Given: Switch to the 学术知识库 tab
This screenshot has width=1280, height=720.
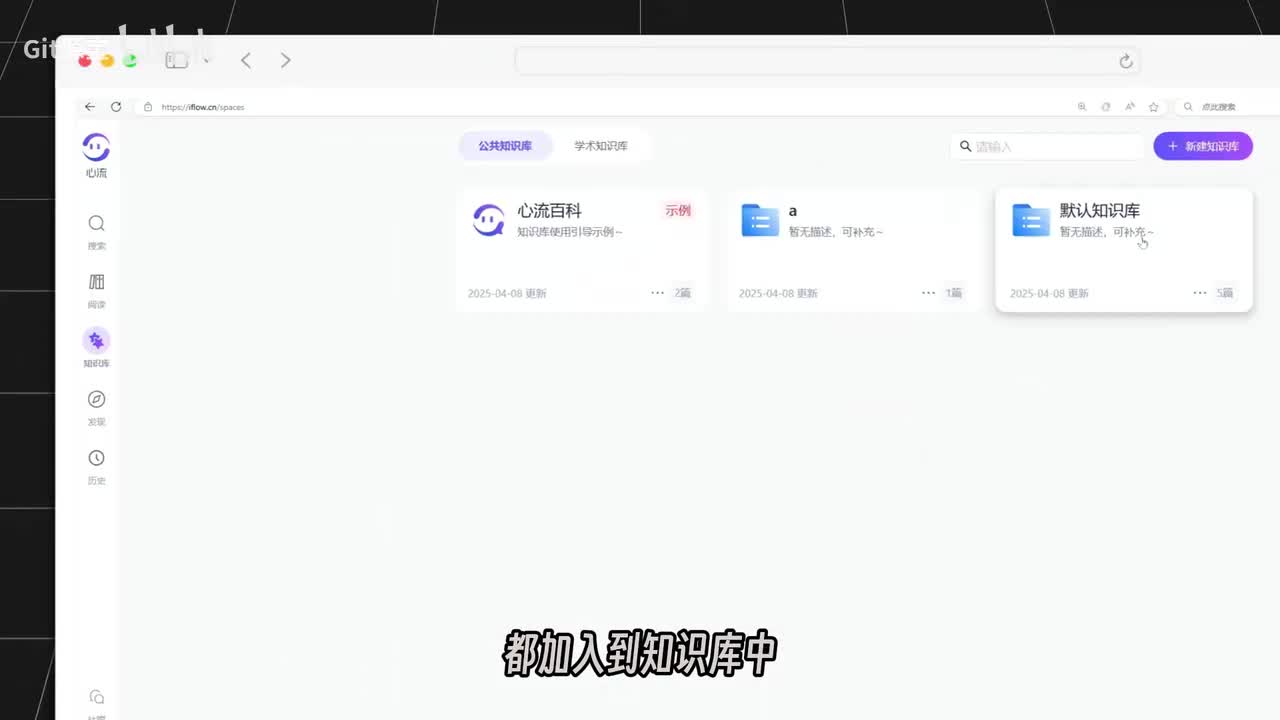Looking at the screenshot, I should pyautogui.click(x=601, y=146).
